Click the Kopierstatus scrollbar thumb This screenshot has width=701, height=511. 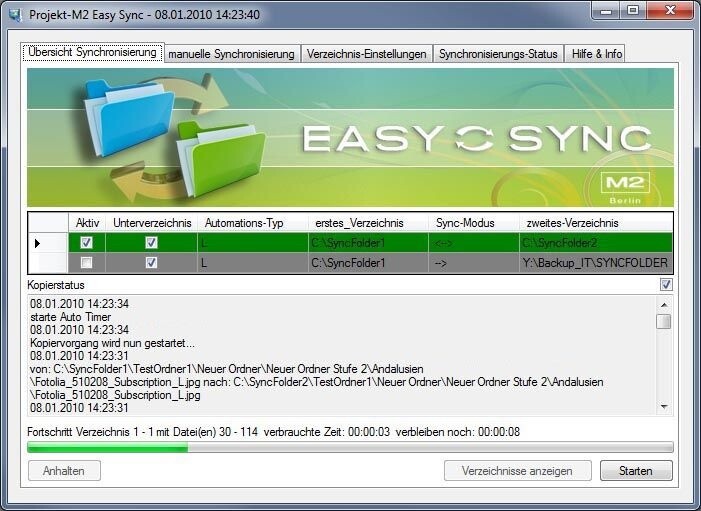(664, 321)
